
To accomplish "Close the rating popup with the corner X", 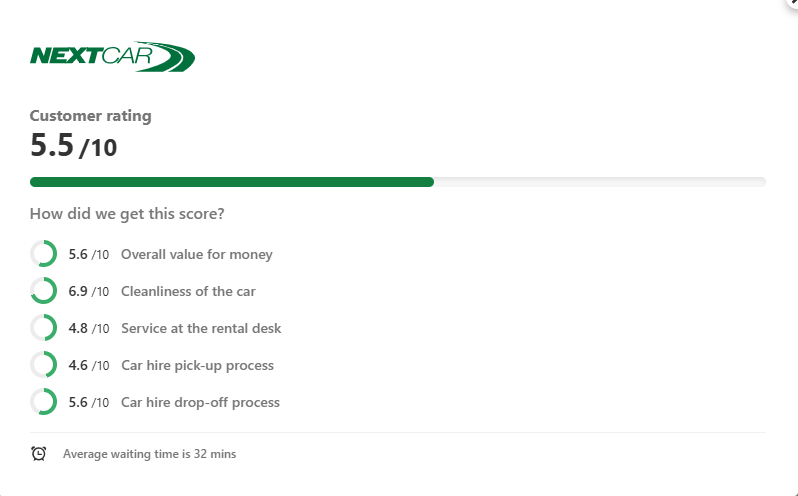I will (x=791, y=4).
